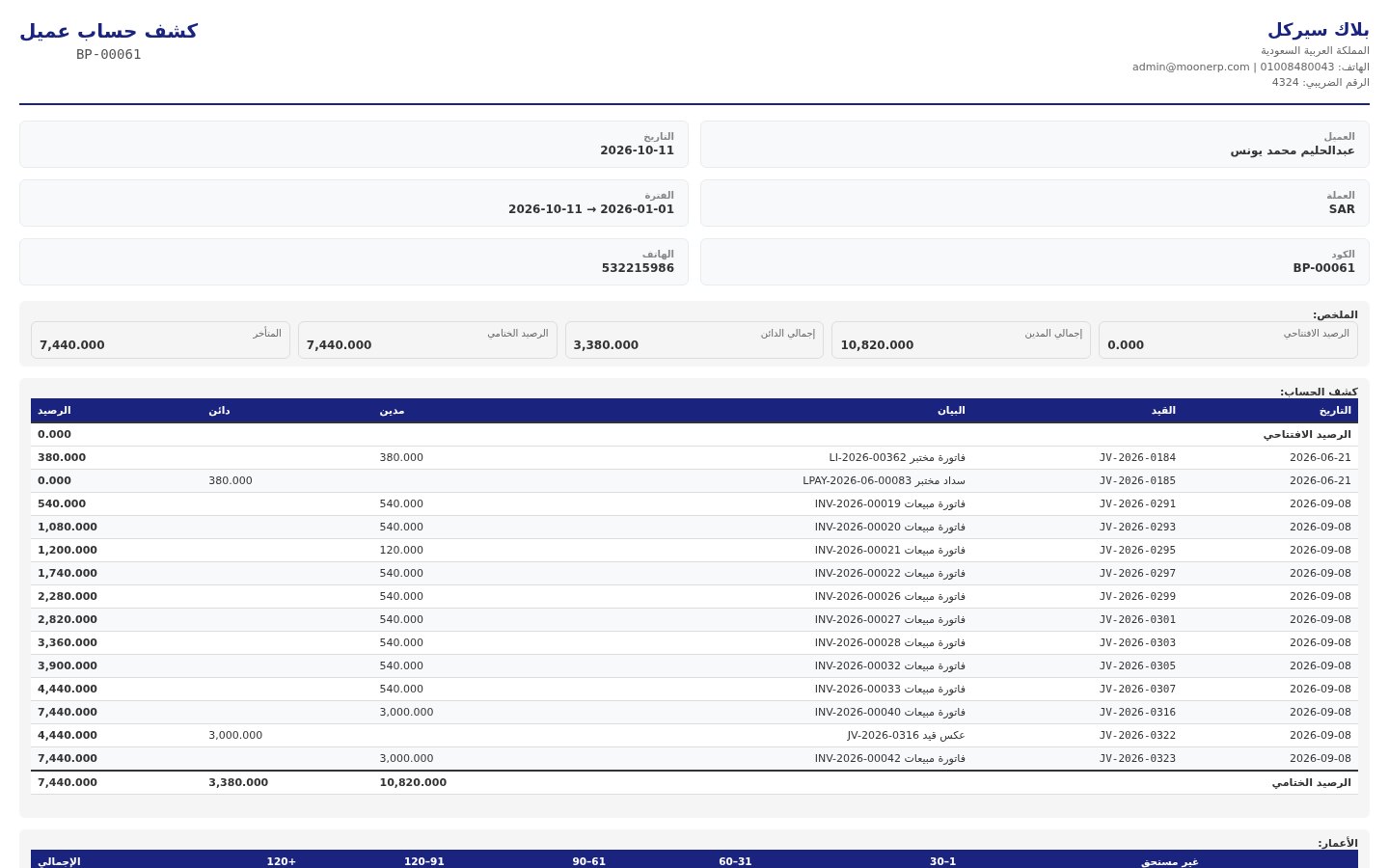Image resolution: width=1389 pixels, height=868 pixels.
Task: Click the 3,380.000 credit total in closing row
Action: (x=238, y=783)
